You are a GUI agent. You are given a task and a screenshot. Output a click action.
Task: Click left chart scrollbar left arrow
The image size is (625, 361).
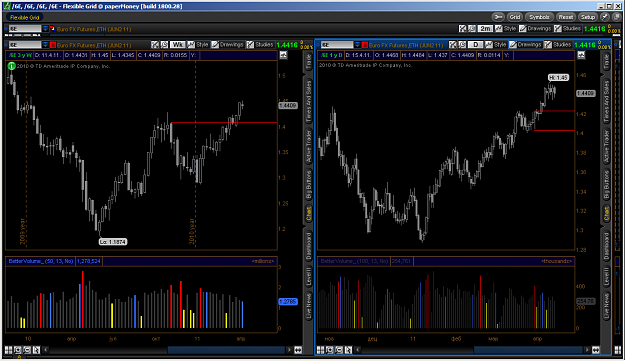[x=45, y=350]
